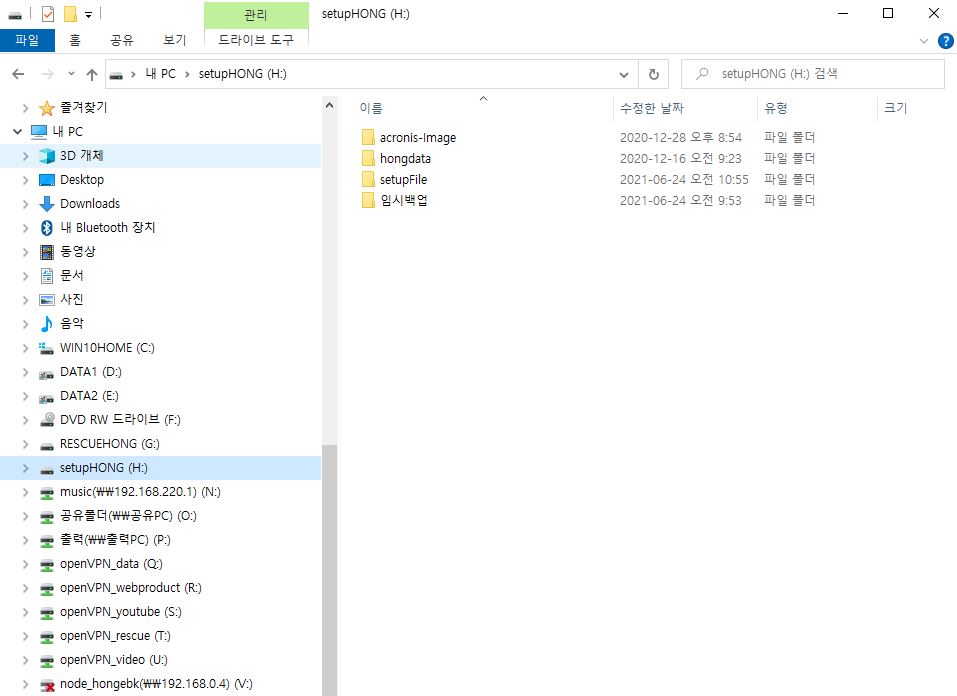Click the 동영상 film icon
Screen dimensions: 957x696
[x=47, y=252]
